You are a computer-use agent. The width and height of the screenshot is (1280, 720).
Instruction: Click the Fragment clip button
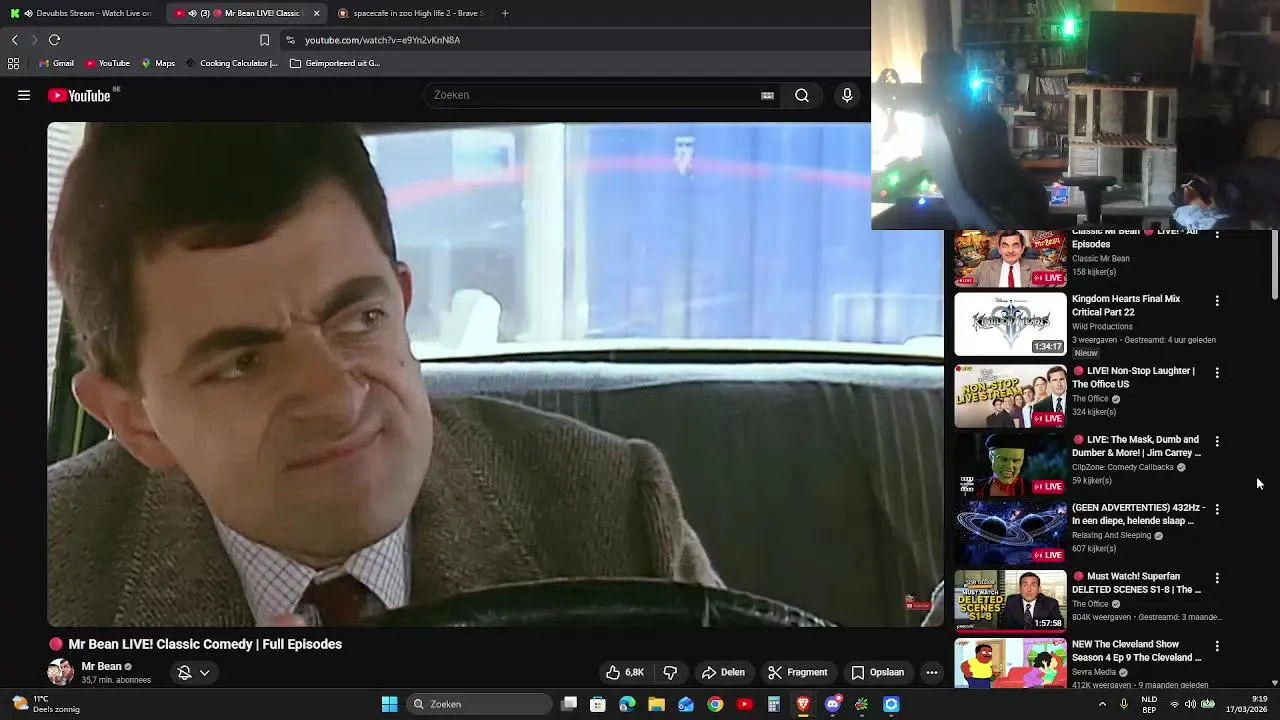(797, 672)
